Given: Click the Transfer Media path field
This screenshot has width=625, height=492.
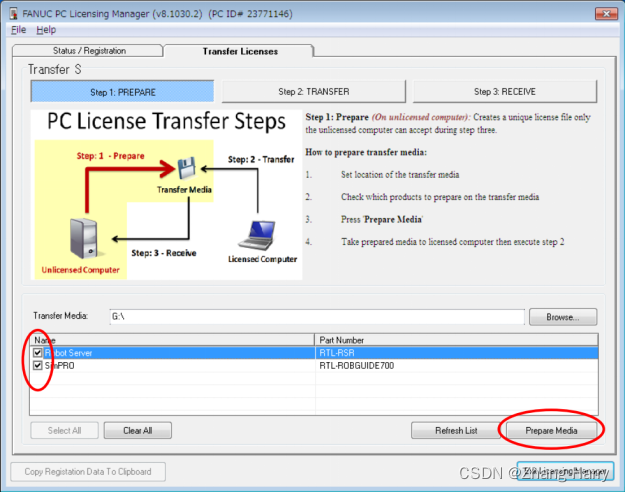Looking at the screenshot, I should (x=317, y=317).
